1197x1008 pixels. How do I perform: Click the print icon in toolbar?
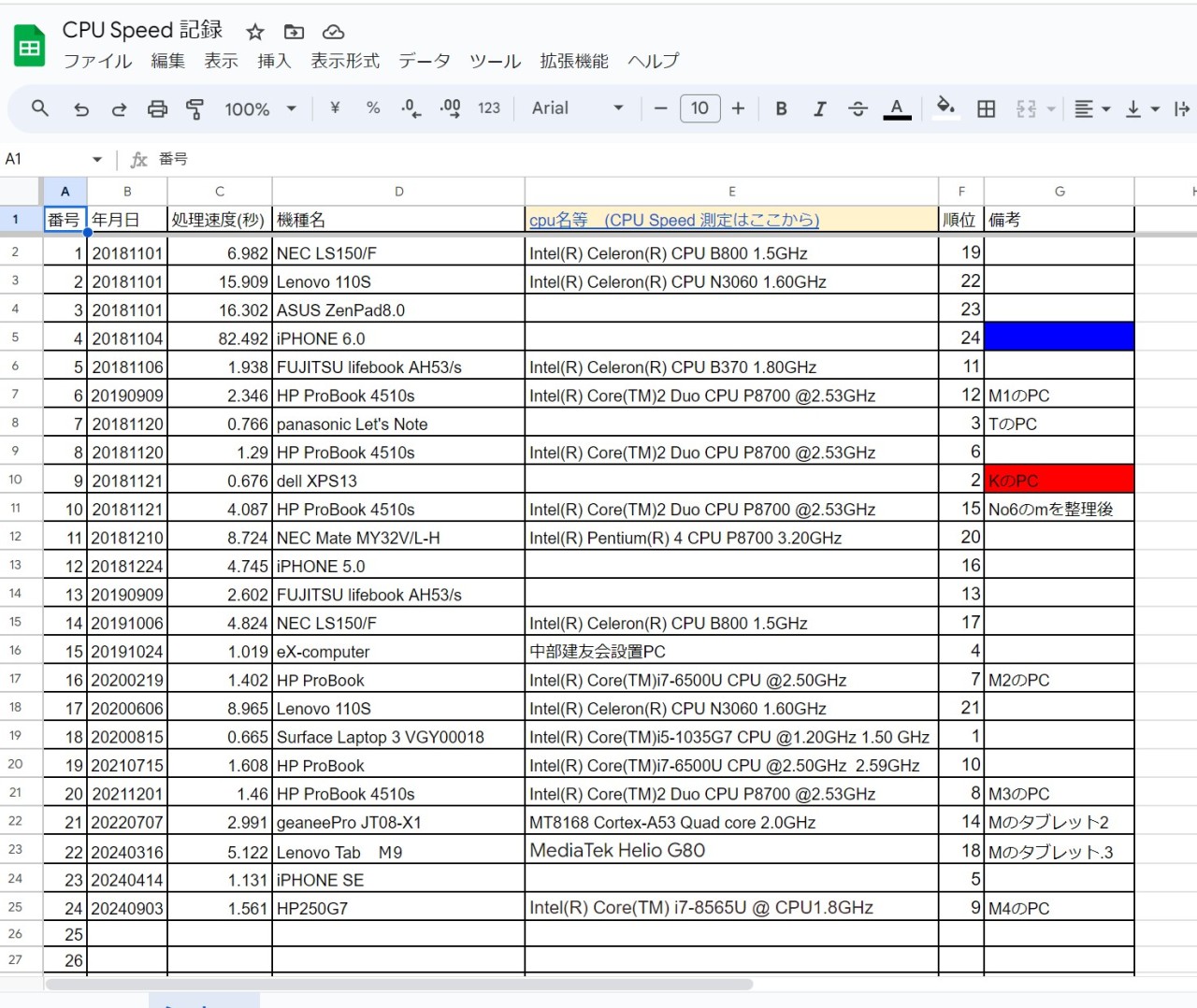[x=157, y=109]
